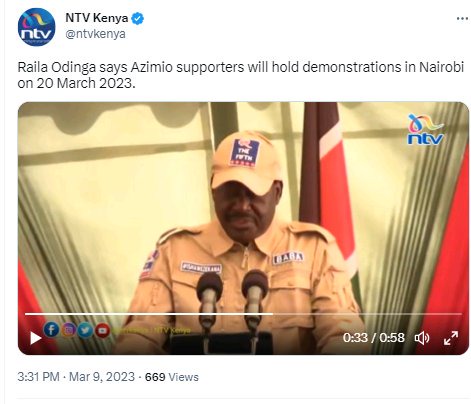Open the NTV Kenya display name
The width and height of the screenshot is (471, 404).
tap(97, 18)
